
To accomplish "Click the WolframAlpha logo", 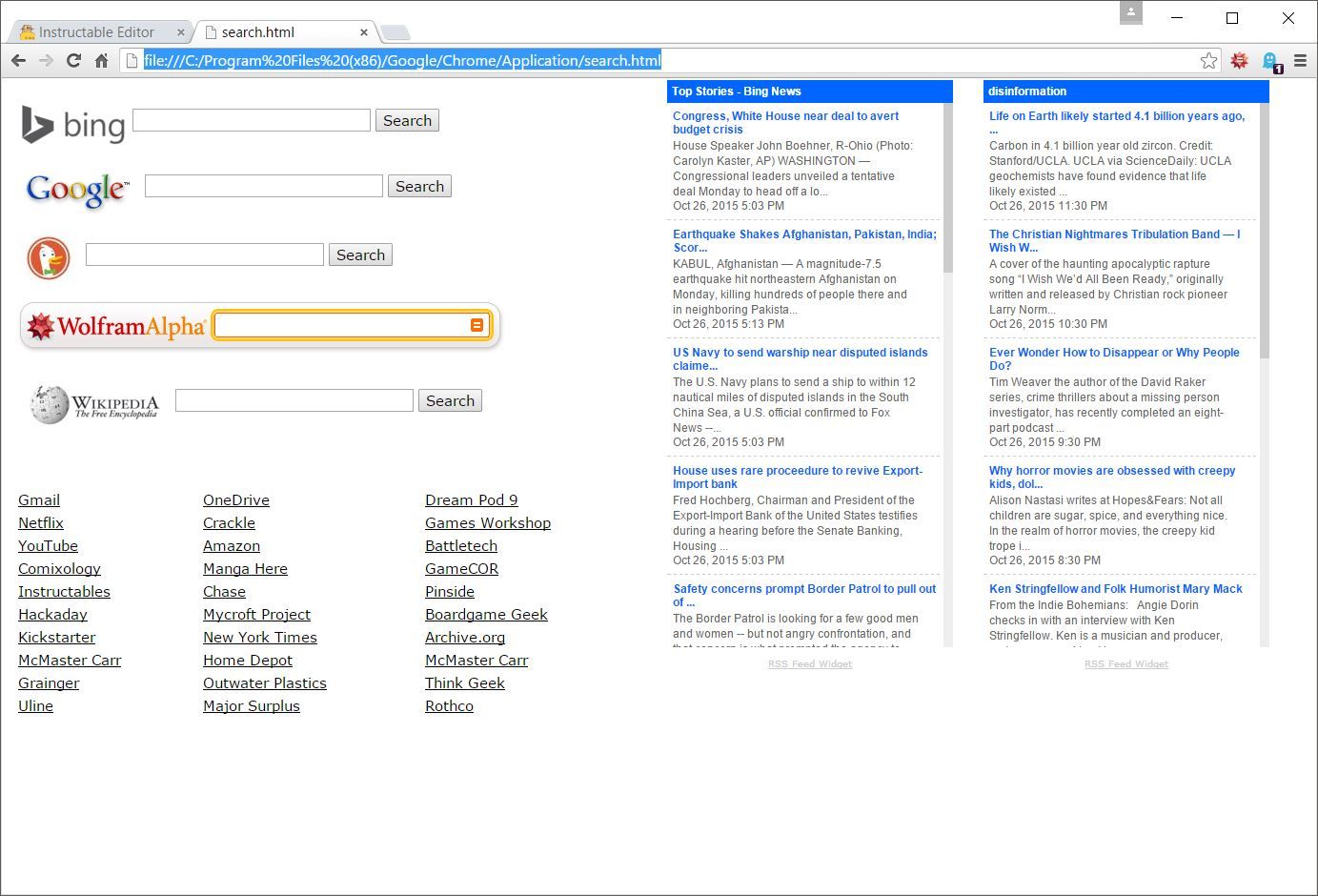I will click(x=116, y=325).
